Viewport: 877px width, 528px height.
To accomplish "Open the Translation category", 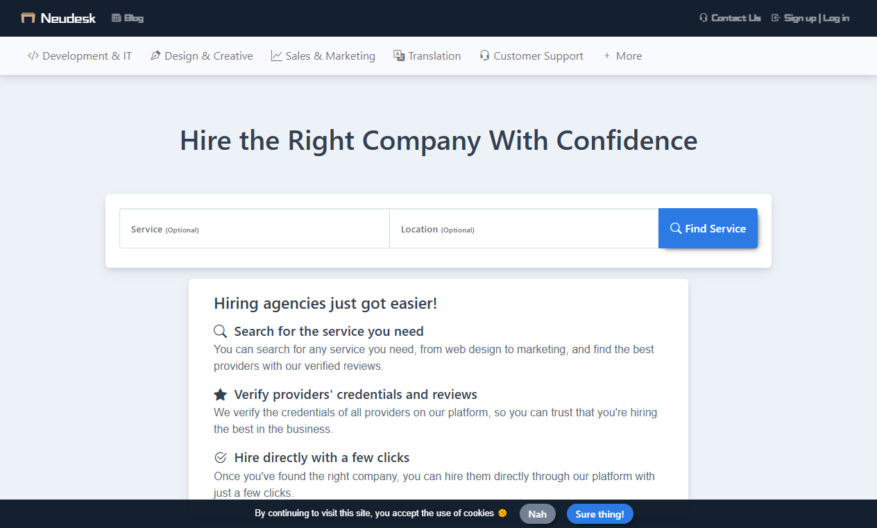I will 427,56.
